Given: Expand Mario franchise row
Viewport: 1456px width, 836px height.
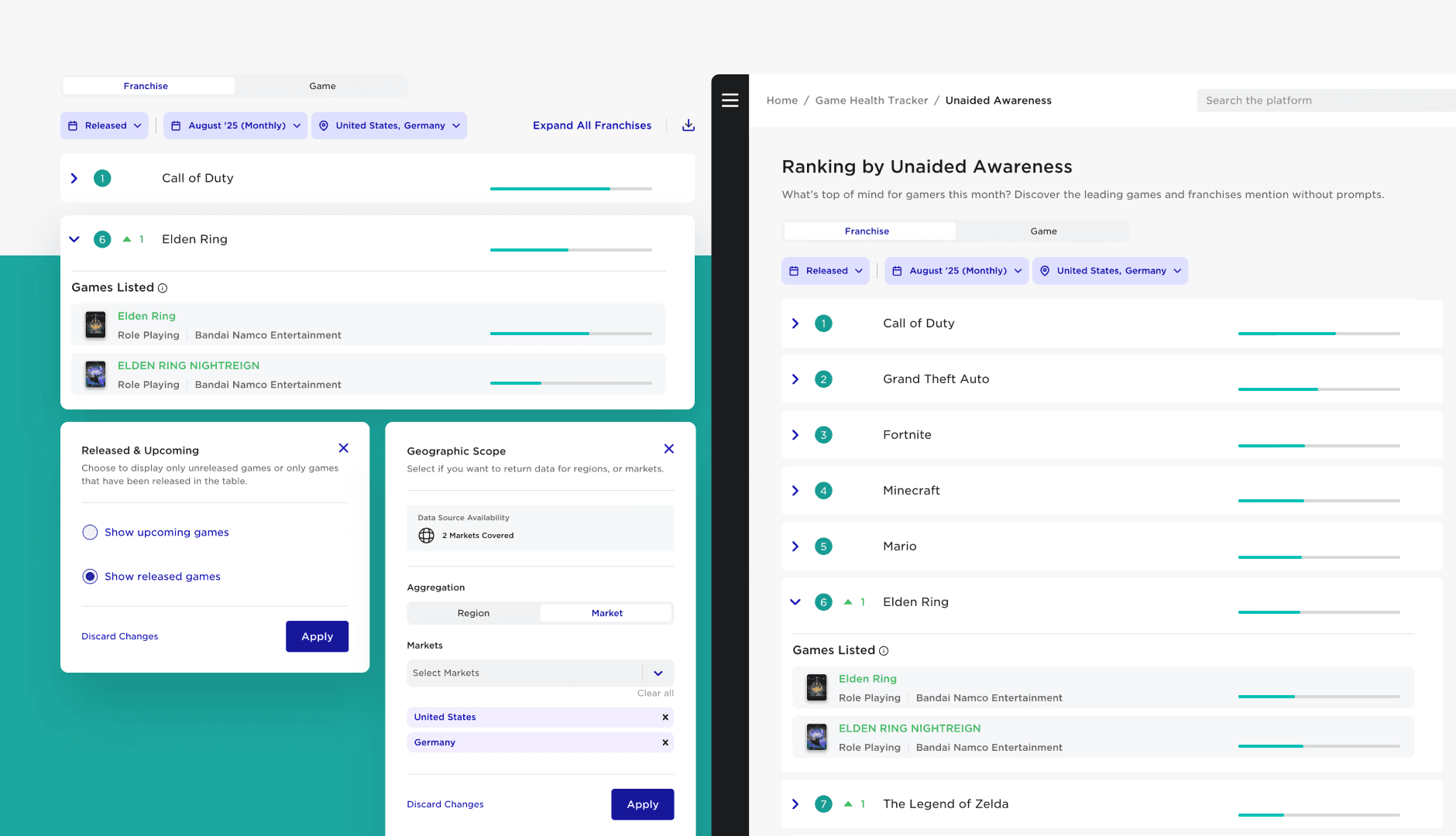Looking at the screenshot, I should point(795,546).
